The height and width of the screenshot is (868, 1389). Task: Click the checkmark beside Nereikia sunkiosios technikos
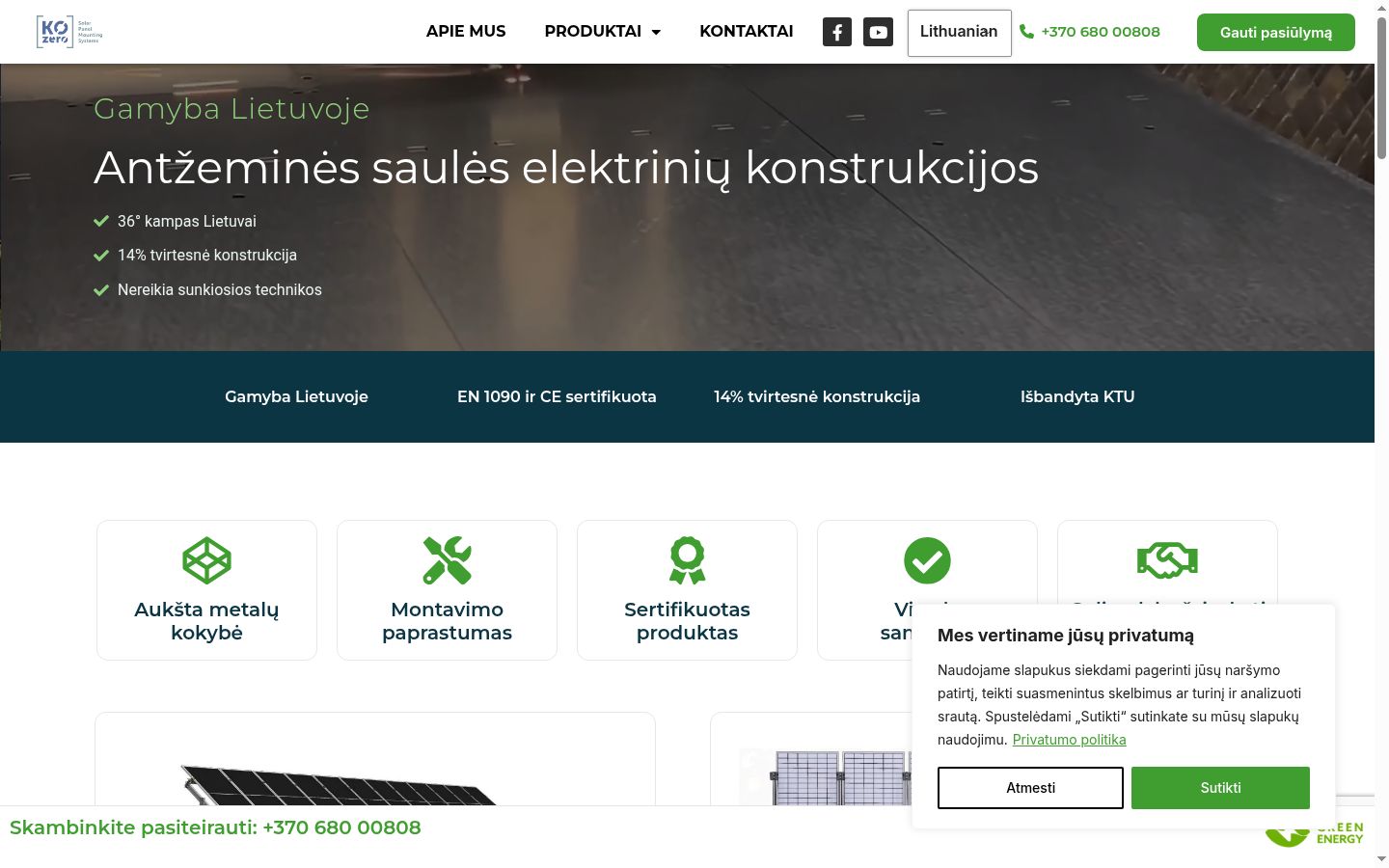100,290
